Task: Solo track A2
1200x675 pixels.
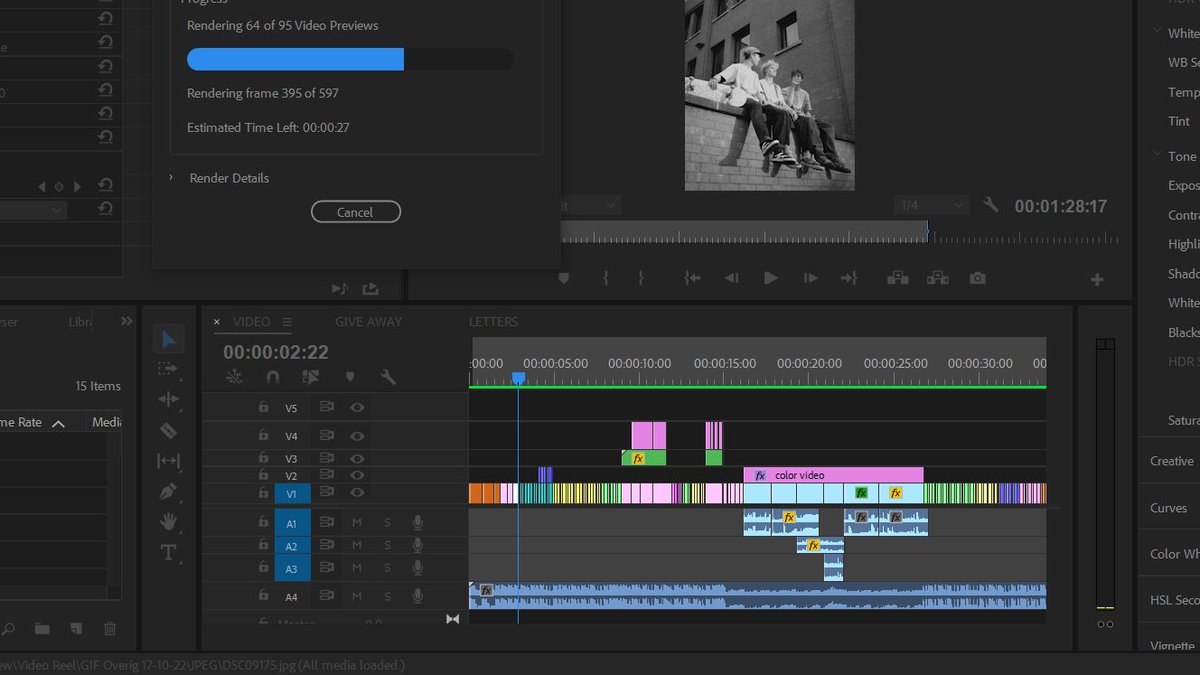Action: click(x=388, y=546)
